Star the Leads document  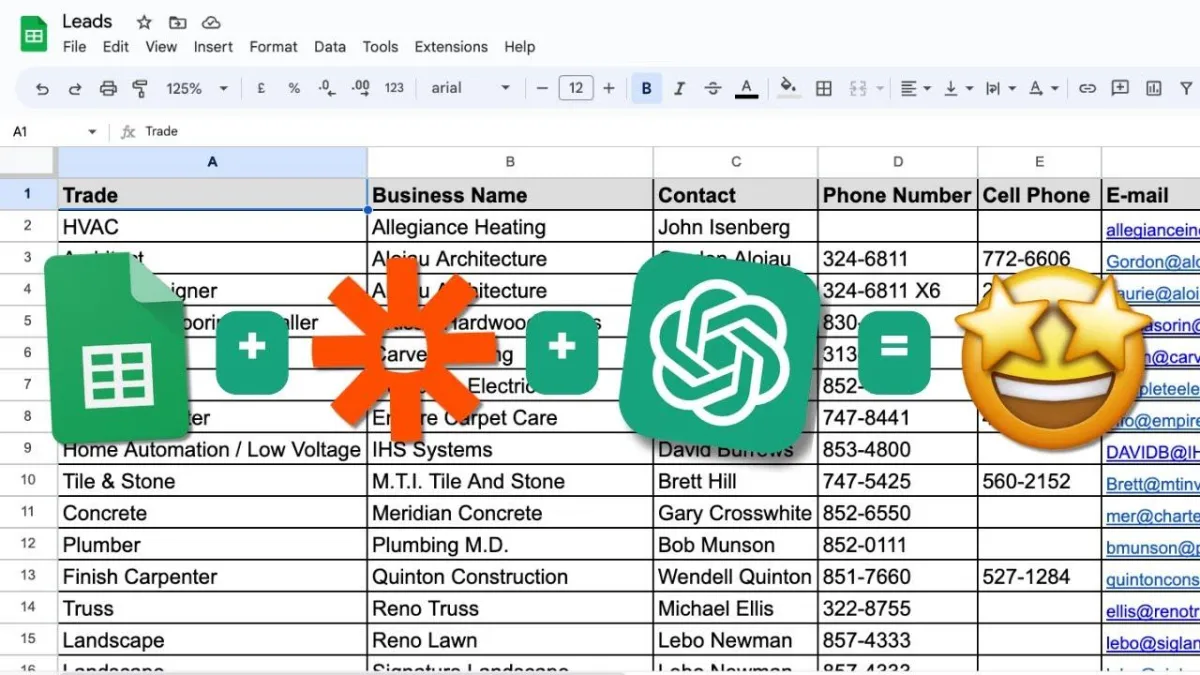(144, 22)
